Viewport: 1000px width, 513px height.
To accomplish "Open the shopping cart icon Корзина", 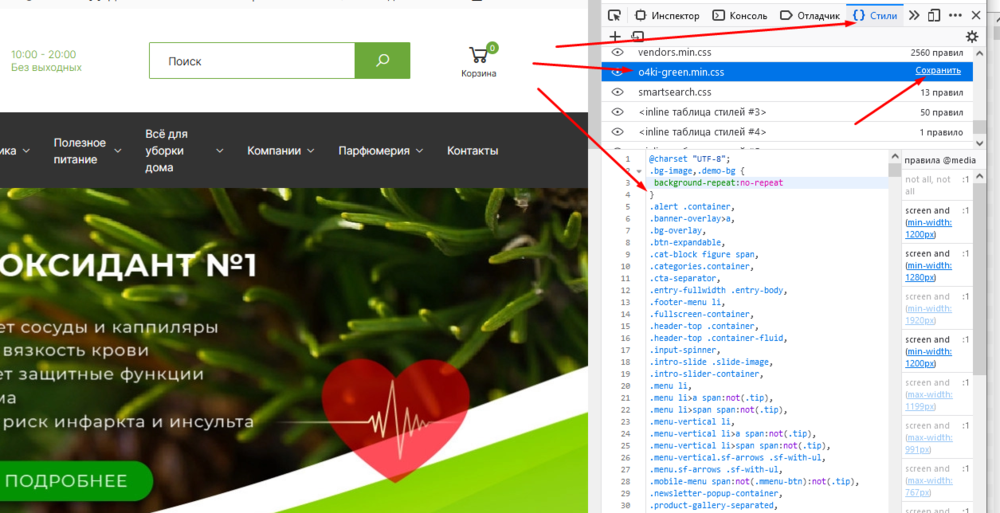I will (479, 61).
